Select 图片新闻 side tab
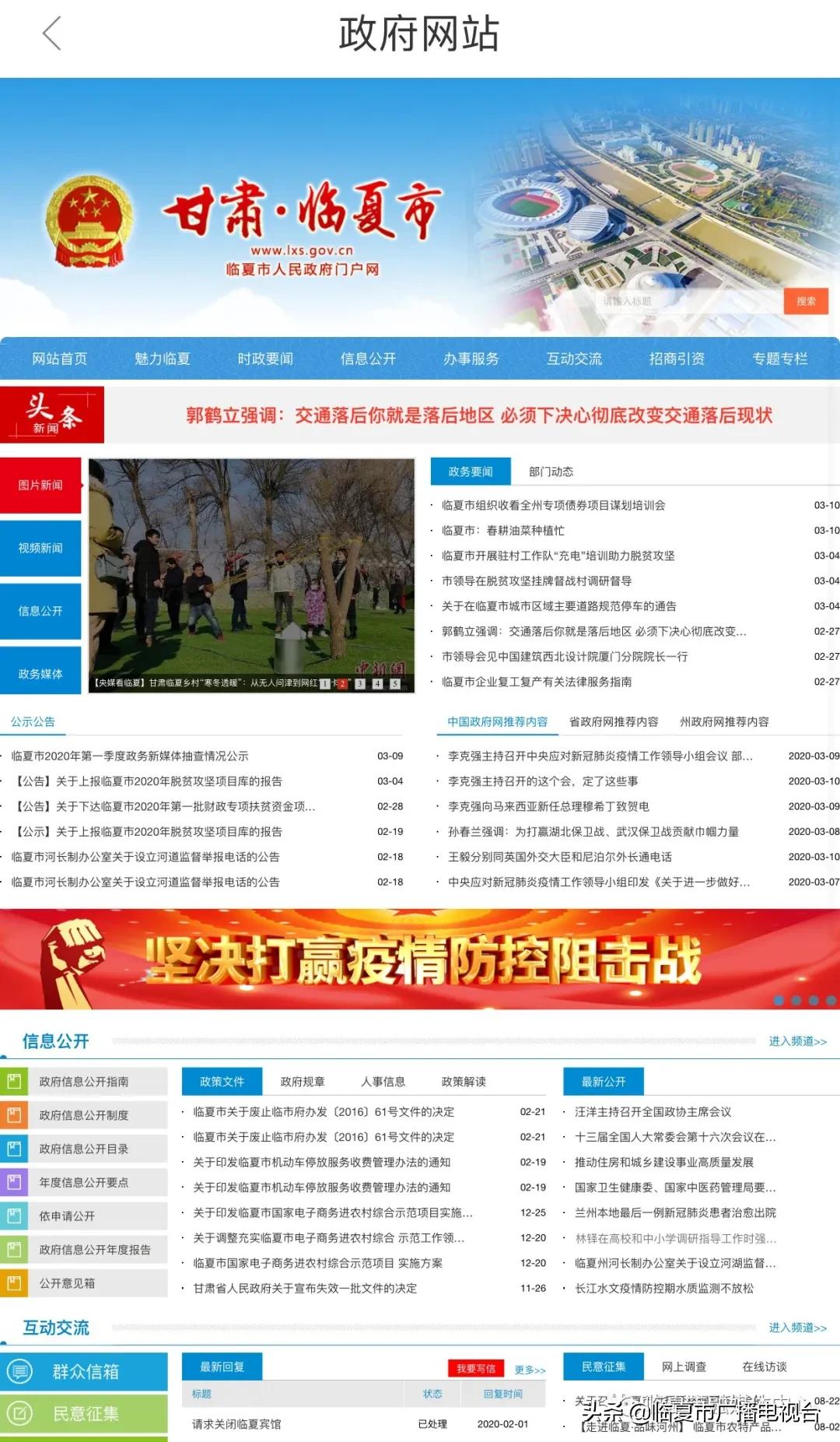Screen dimensions: 840x1442 pos(40,485)
